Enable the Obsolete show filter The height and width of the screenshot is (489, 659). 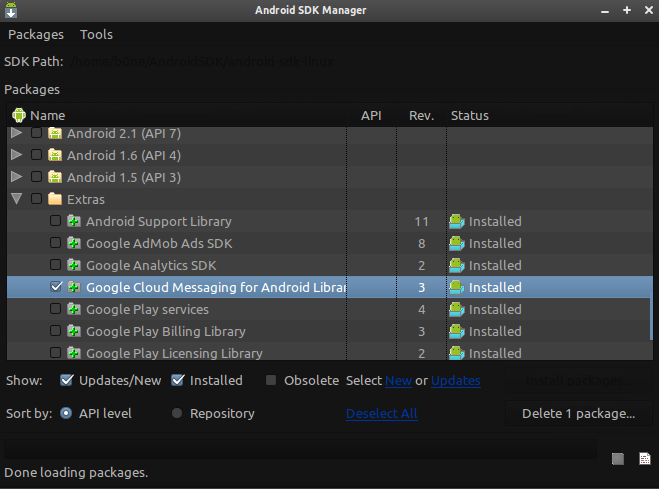tap(271, 380)
